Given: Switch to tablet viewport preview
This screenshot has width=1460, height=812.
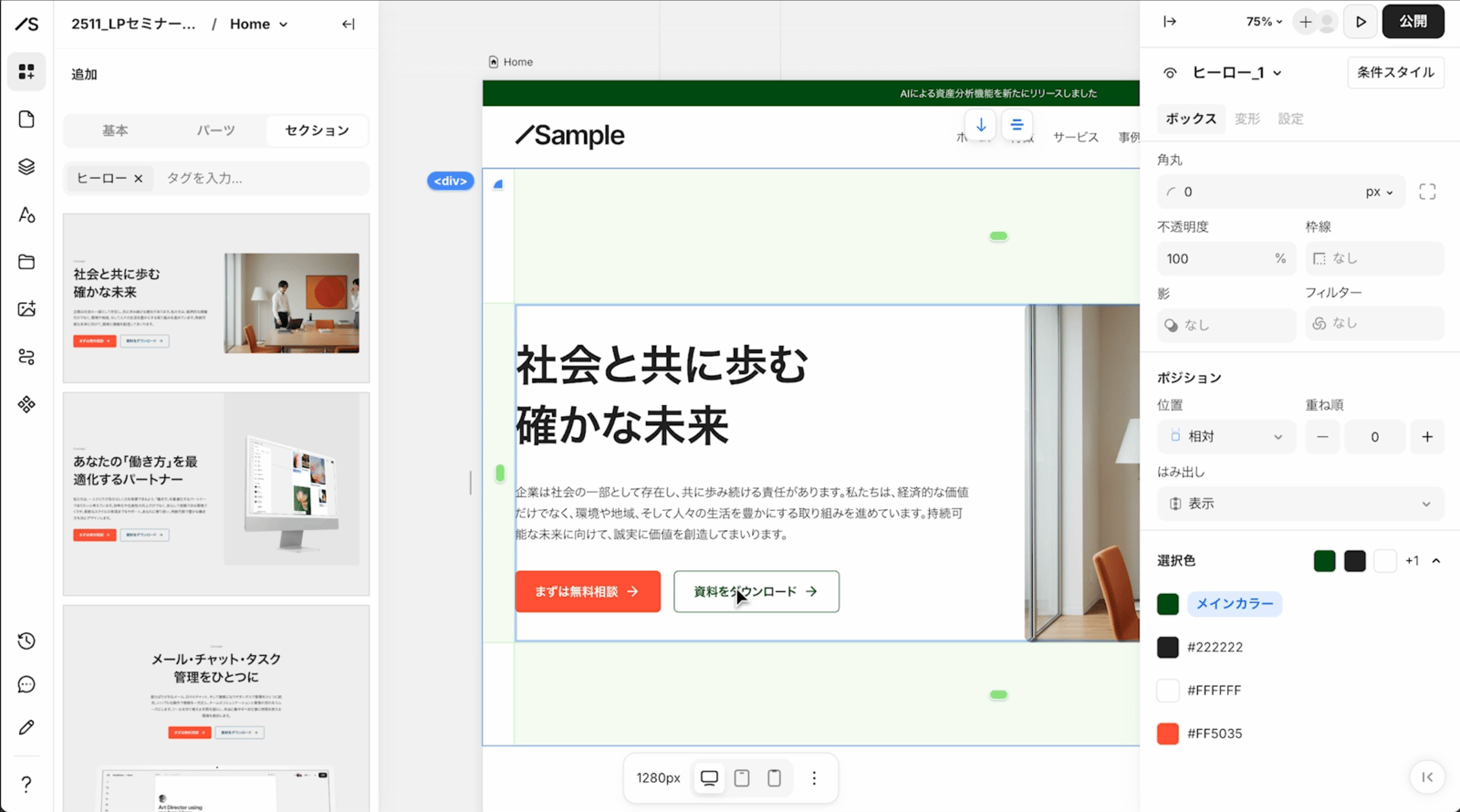Looking at the screenshot, I should tap(742, 778).
